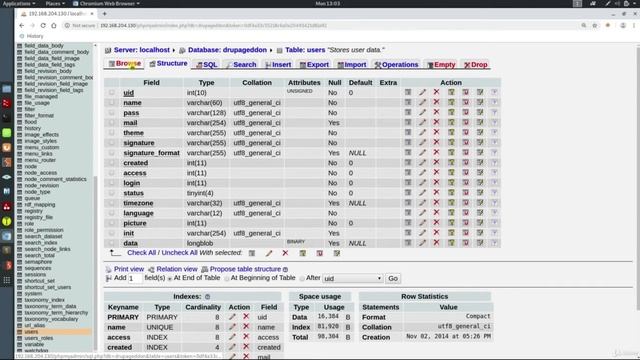Tick the checkbox for created field
The width and height of the screenshot is (640, 360).
(111, 162)
